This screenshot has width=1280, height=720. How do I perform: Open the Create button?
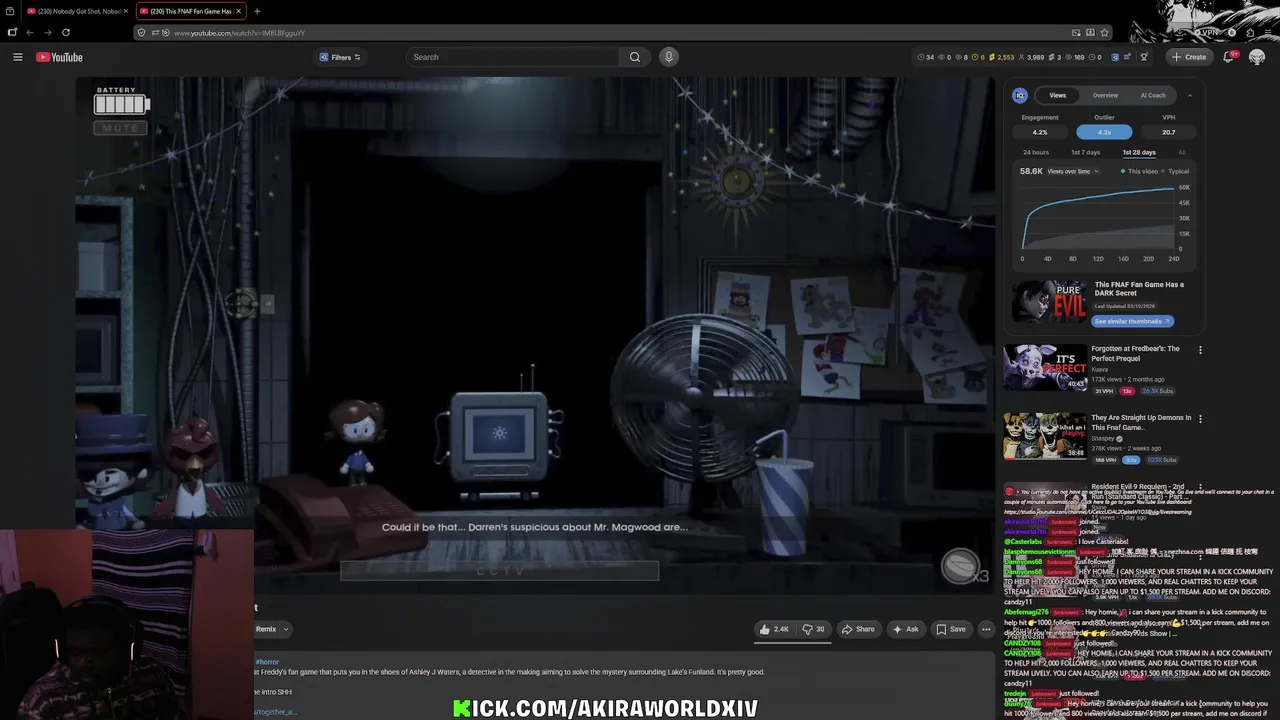click(x=1189, y=57)
